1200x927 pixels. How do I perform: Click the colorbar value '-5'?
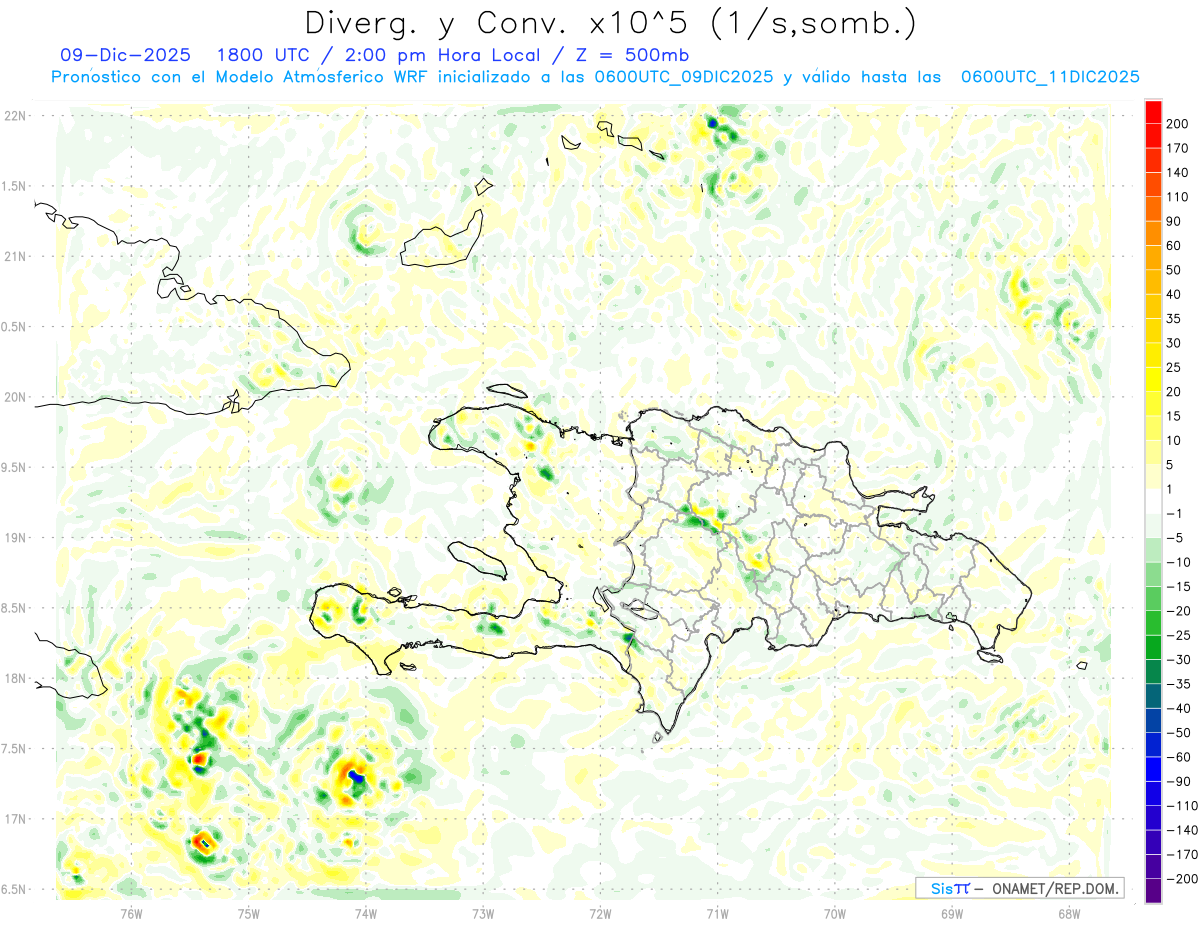tap(1175, 538)
